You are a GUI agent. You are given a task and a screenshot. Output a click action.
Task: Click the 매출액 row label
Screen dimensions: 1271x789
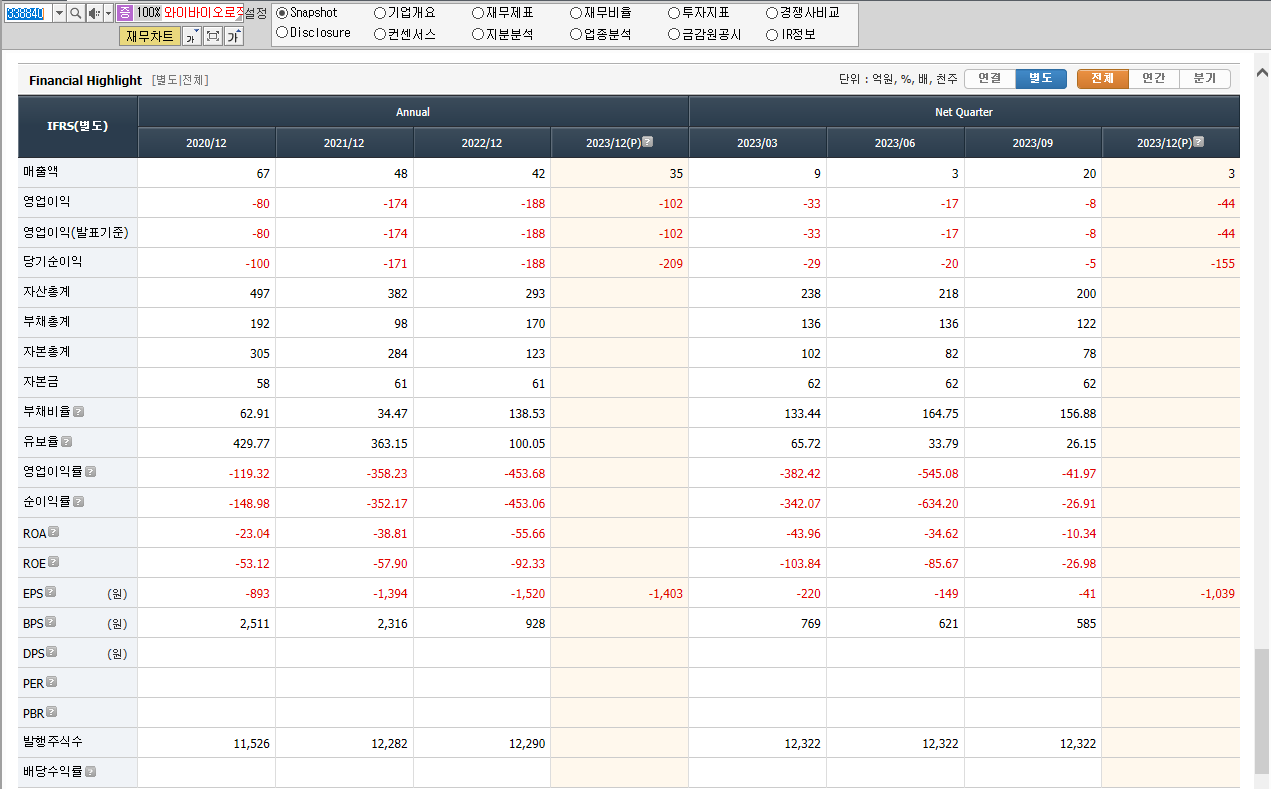click(x=43, y=172)
